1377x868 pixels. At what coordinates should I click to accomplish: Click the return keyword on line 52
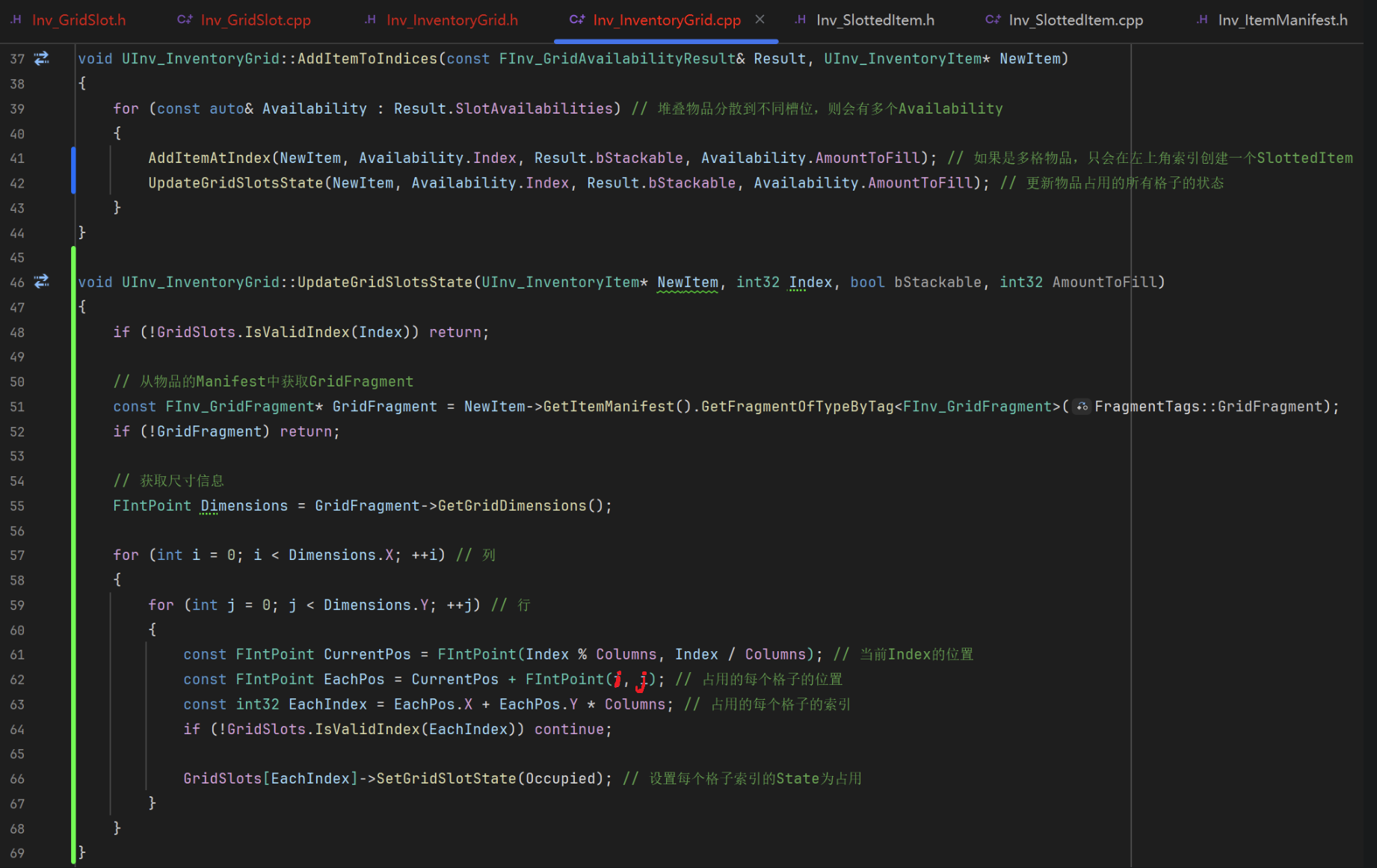pyautogui.click(x=306, y=432)
